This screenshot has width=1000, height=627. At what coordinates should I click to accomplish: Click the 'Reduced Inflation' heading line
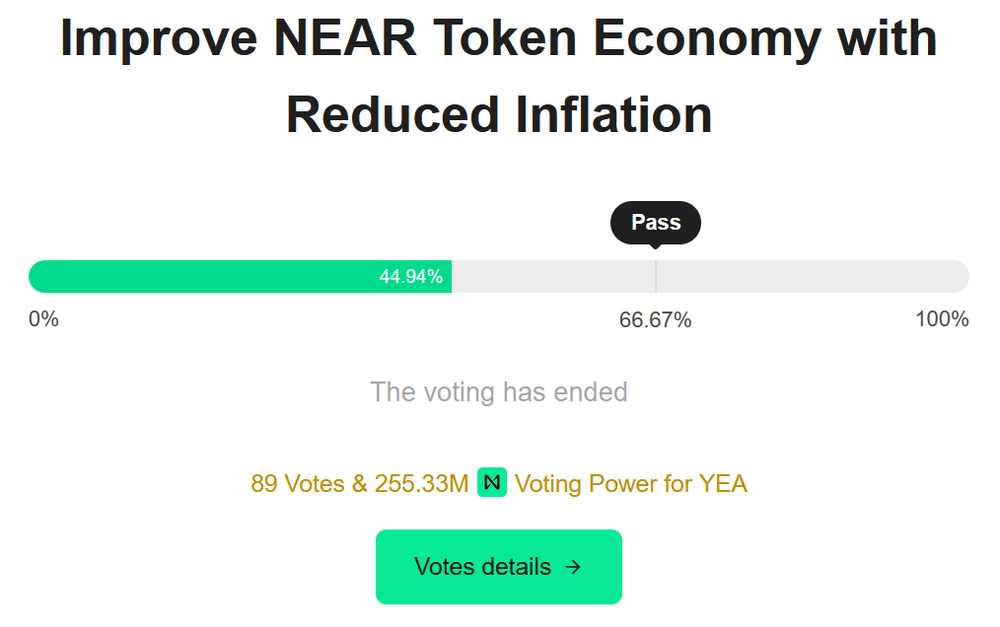click(x=499, y=114)
